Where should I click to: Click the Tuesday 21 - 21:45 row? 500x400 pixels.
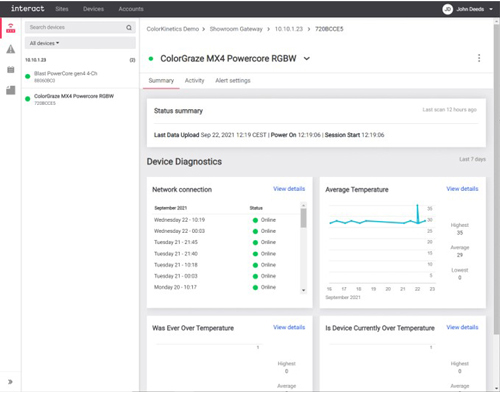227,242
